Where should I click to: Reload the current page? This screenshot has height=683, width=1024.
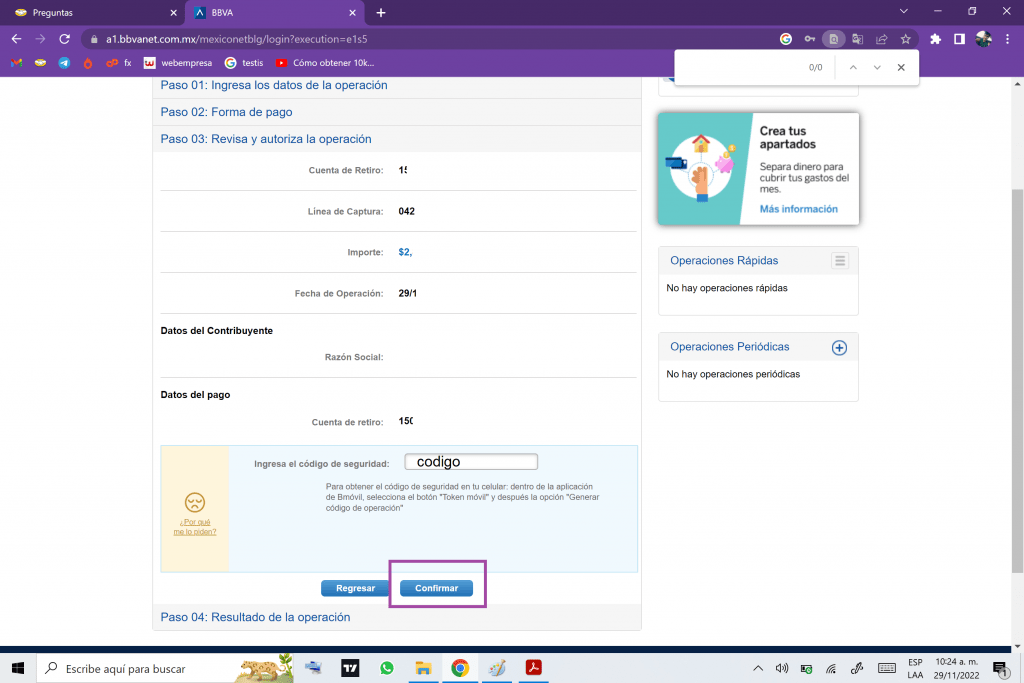pyautogui.click(x=64, y=39)
